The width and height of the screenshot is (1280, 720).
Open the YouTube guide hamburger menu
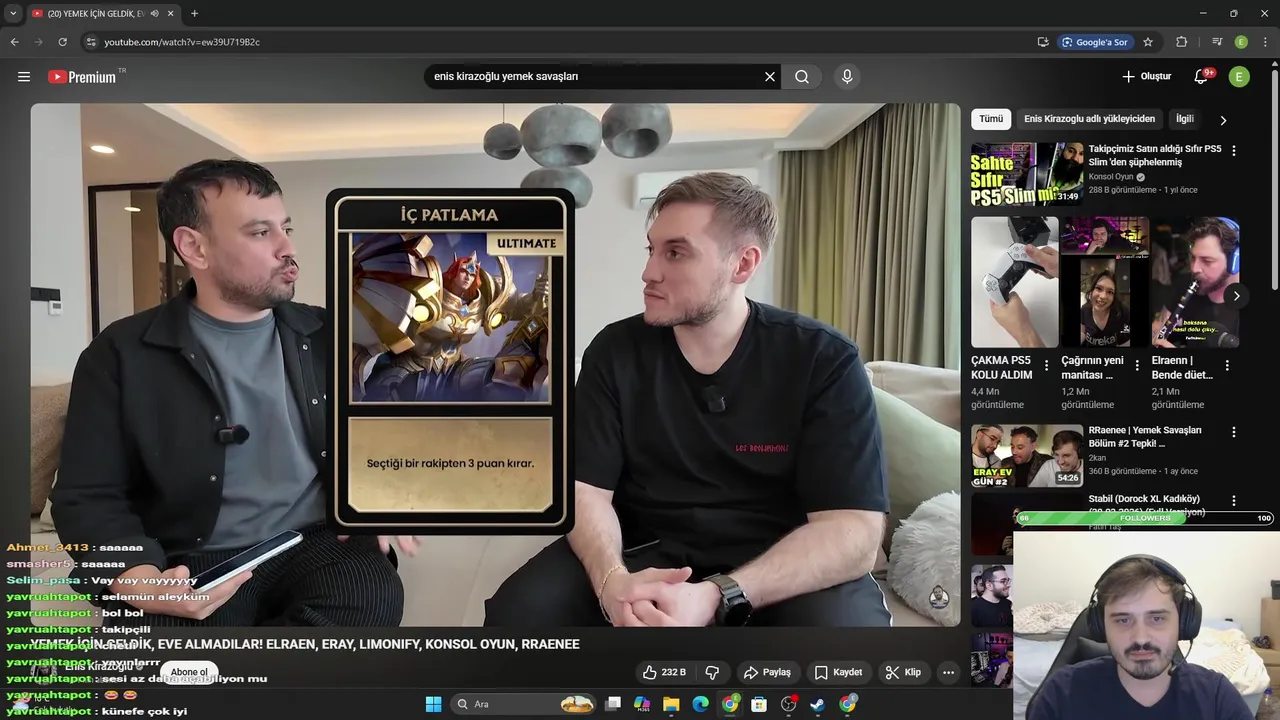[x=24, y=77]
